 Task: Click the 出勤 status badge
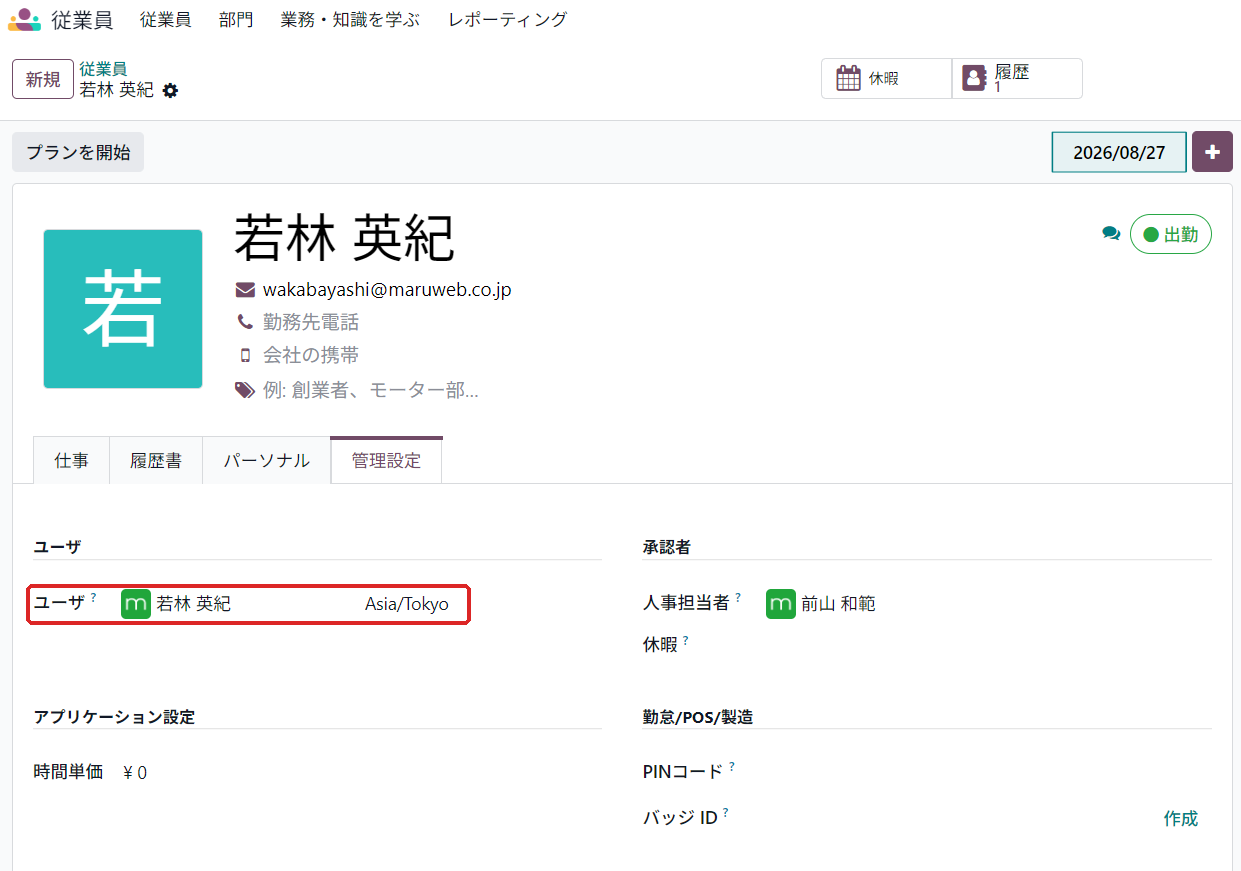[1170, 235]
